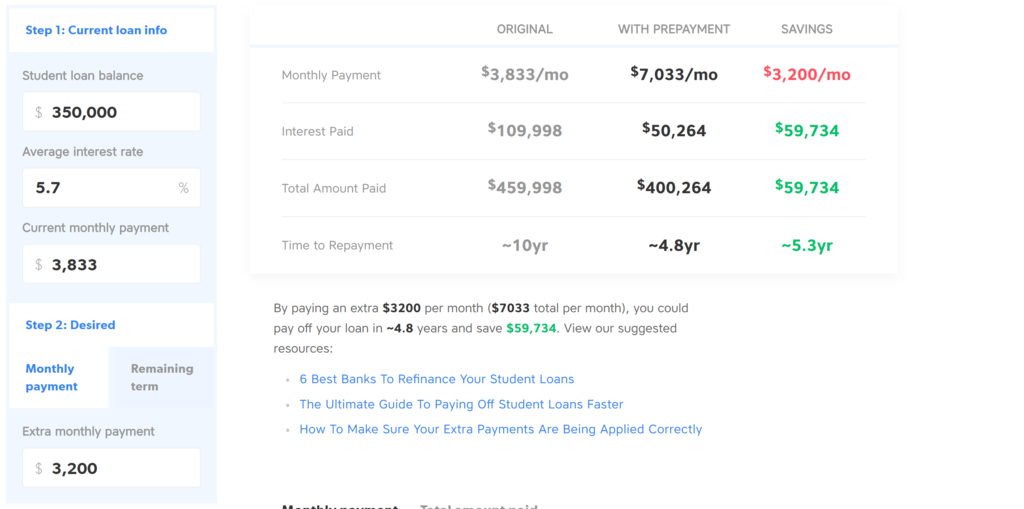
Task: Click the Total Amount Paid row label
Action: [334, 188]
